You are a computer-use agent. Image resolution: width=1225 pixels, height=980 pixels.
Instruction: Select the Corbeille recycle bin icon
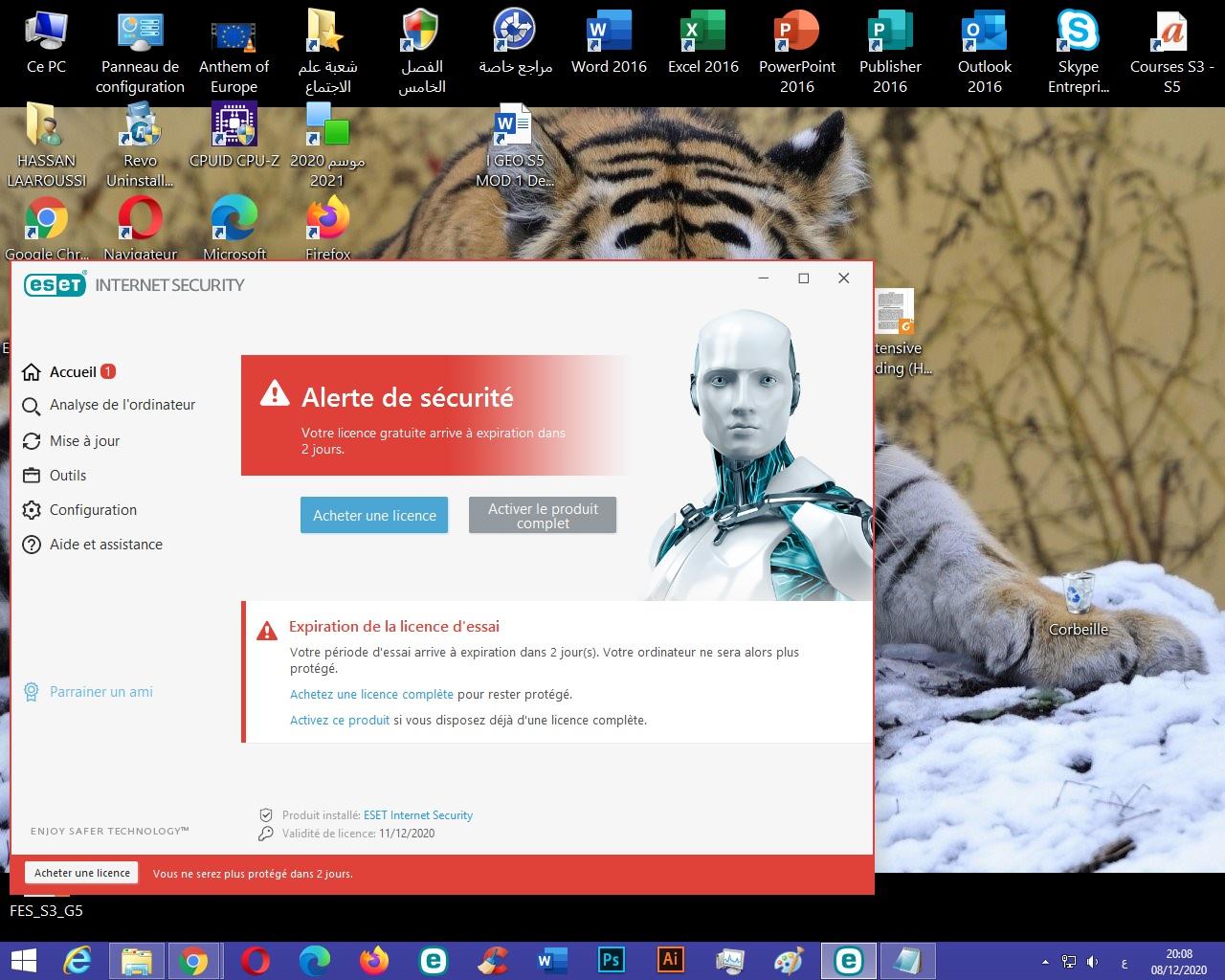point(1078,605)
